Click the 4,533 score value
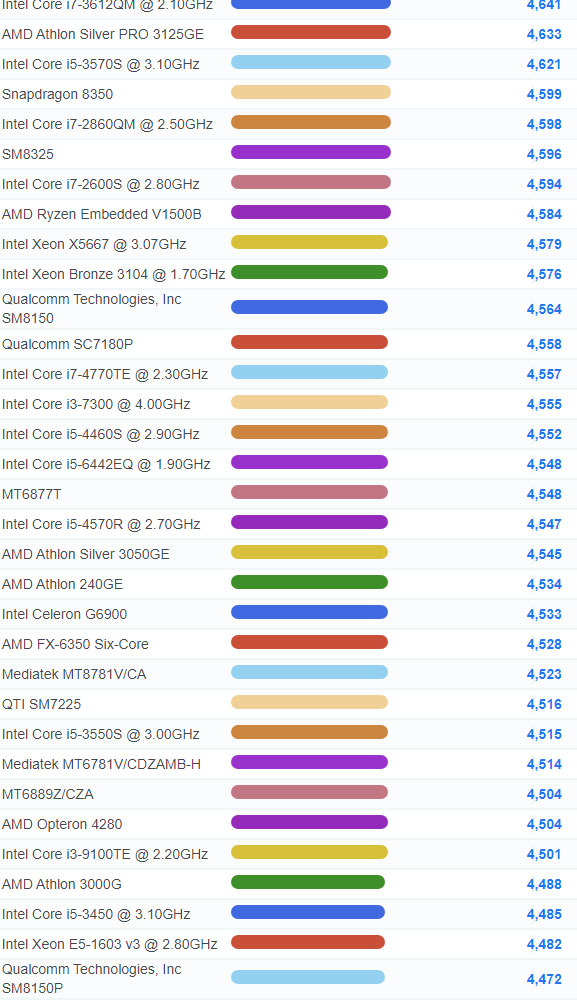This screenshot has height=1000, width=577. [544, 614]
